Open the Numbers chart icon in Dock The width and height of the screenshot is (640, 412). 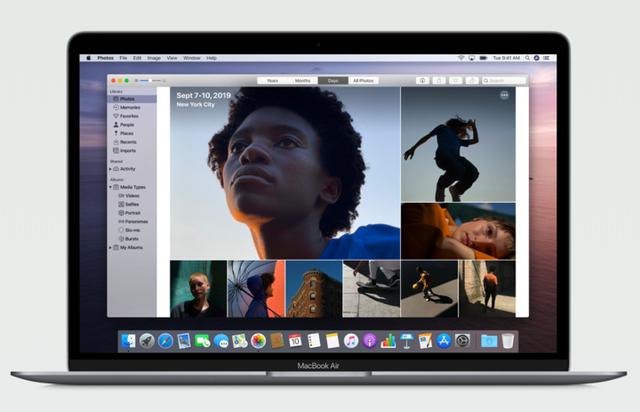click(388, 341)
